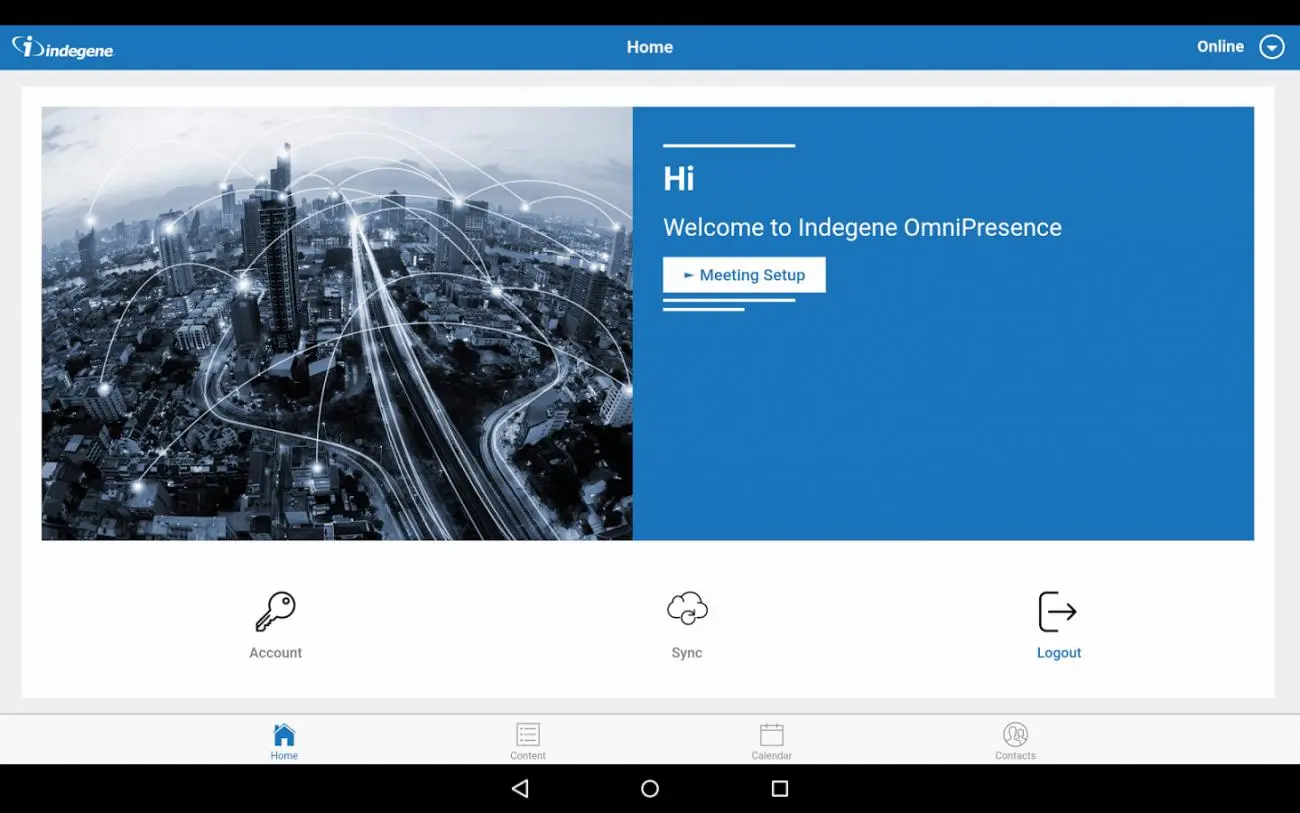Open the Calendar tab
The width and height of the screenshot is (1300, 813).
(771, 741)
